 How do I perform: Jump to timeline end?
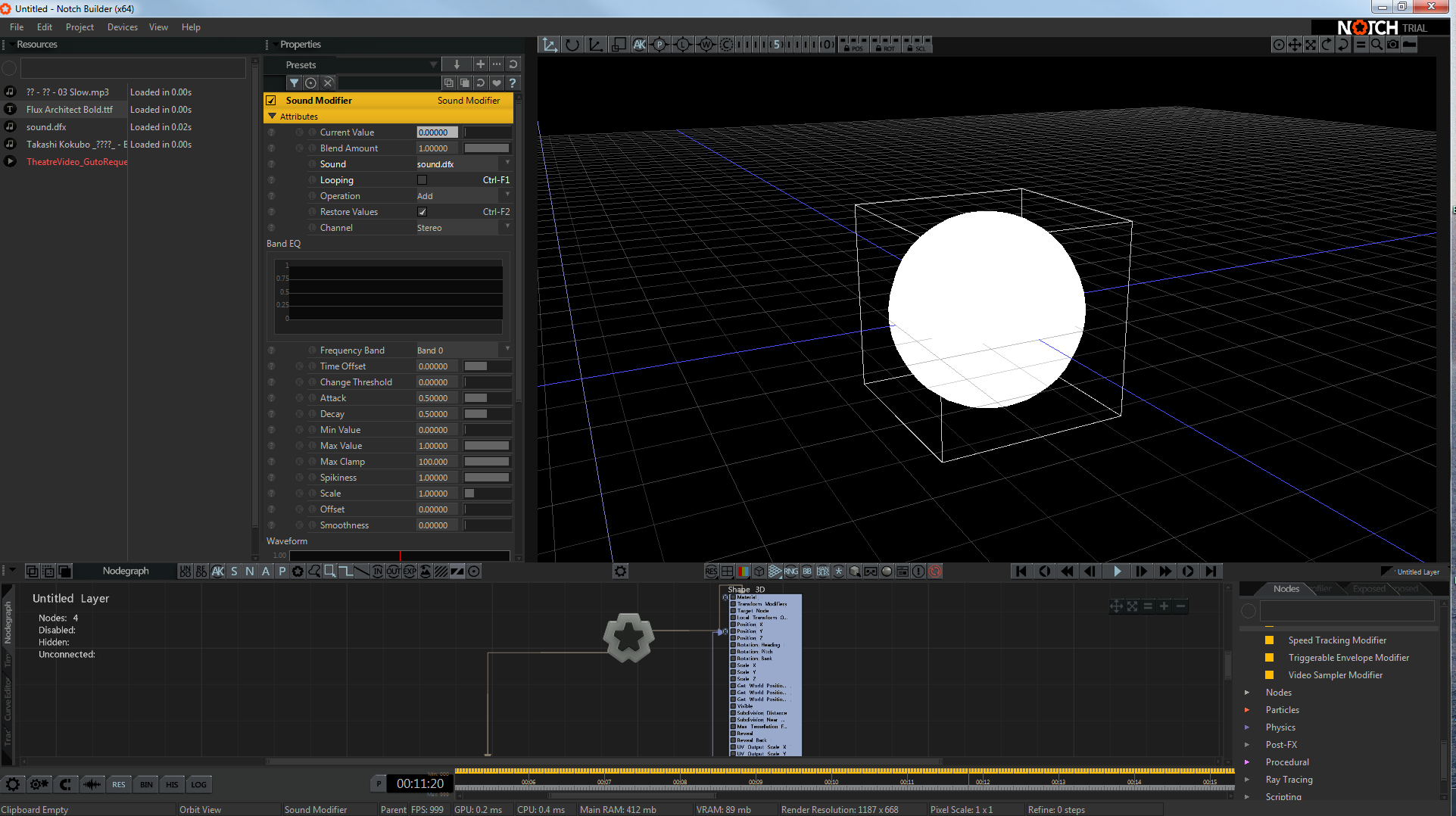[1211, 572]
